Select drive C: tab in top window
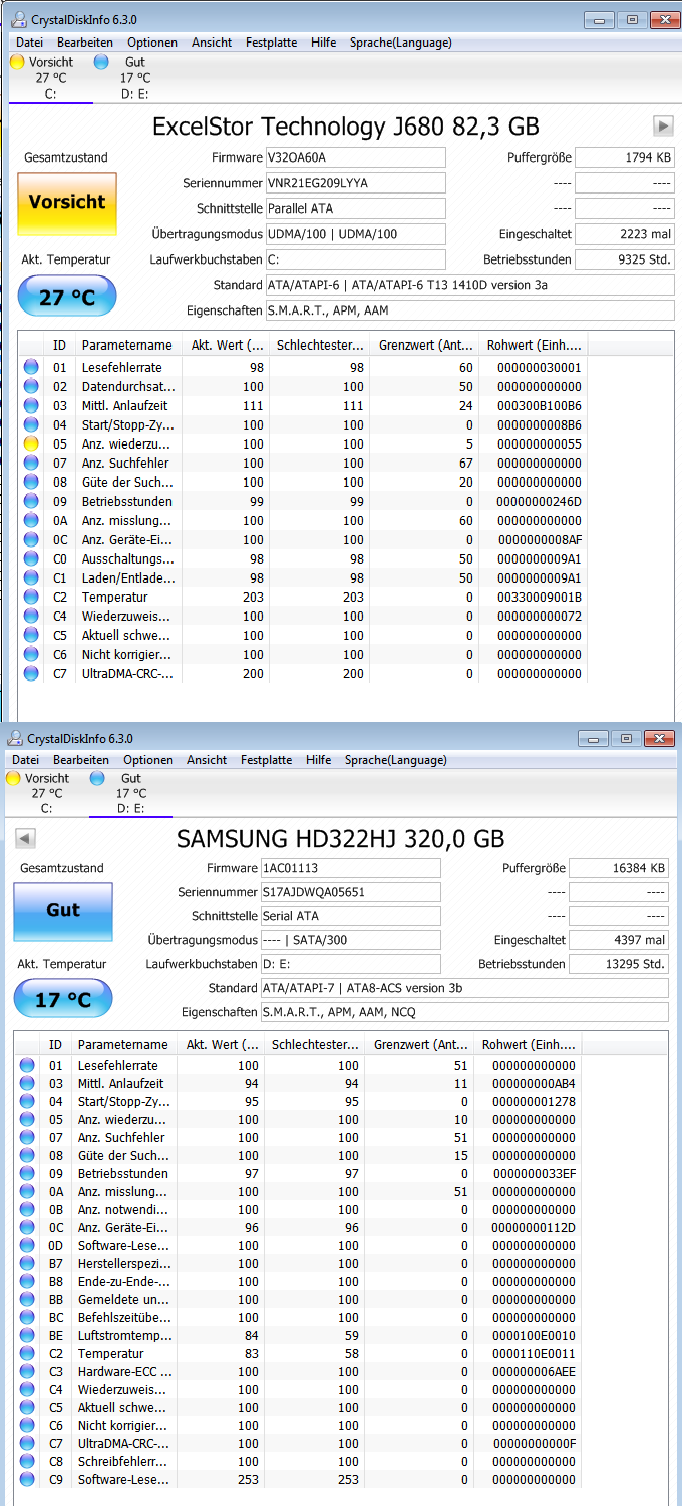This screenshot has height=1512, width=682. pyautogui.click(x=50, y=78)
